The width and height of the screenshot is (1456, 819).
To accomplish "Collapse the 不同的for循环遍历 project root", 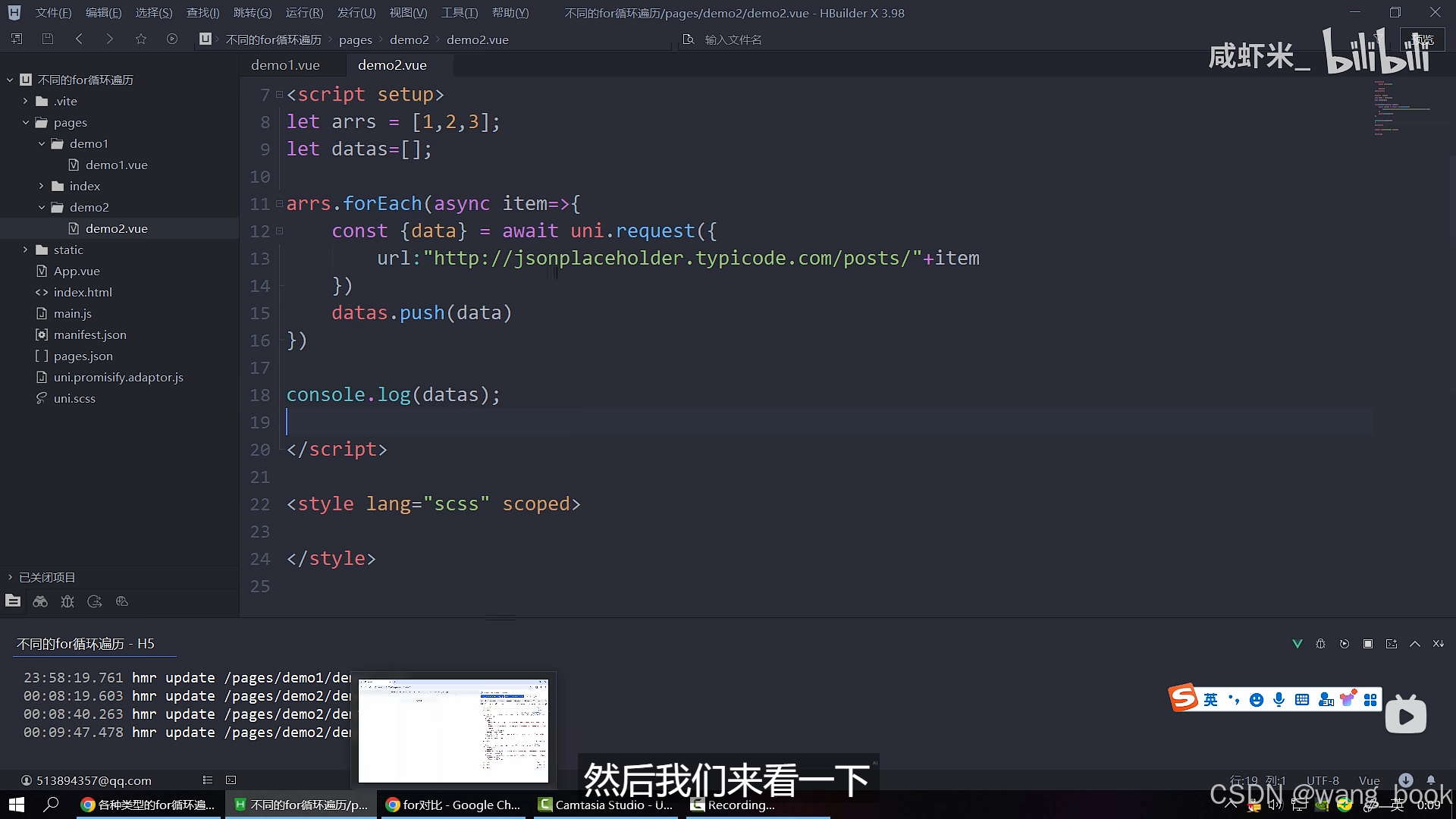I will [x=10, y=80].
